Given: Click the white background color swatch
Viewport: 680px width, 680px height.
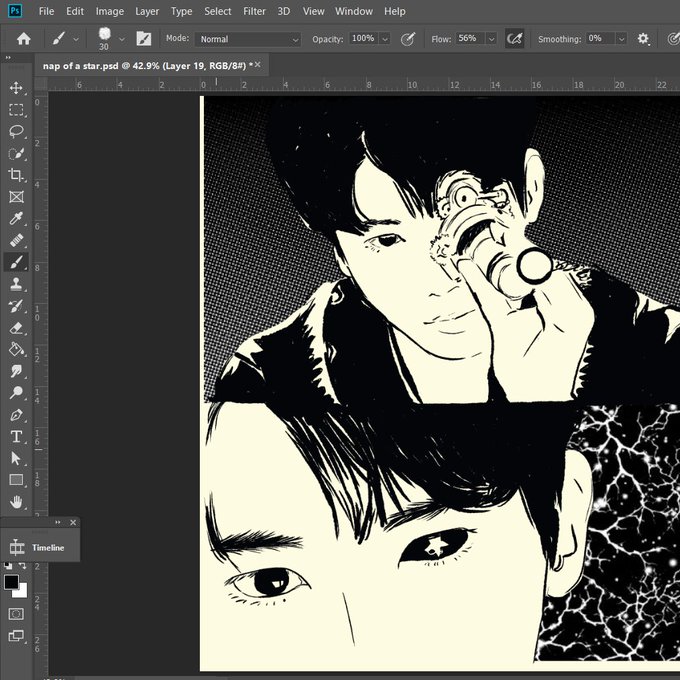Looking at the screenshot, I should click(x=22, y=592).
